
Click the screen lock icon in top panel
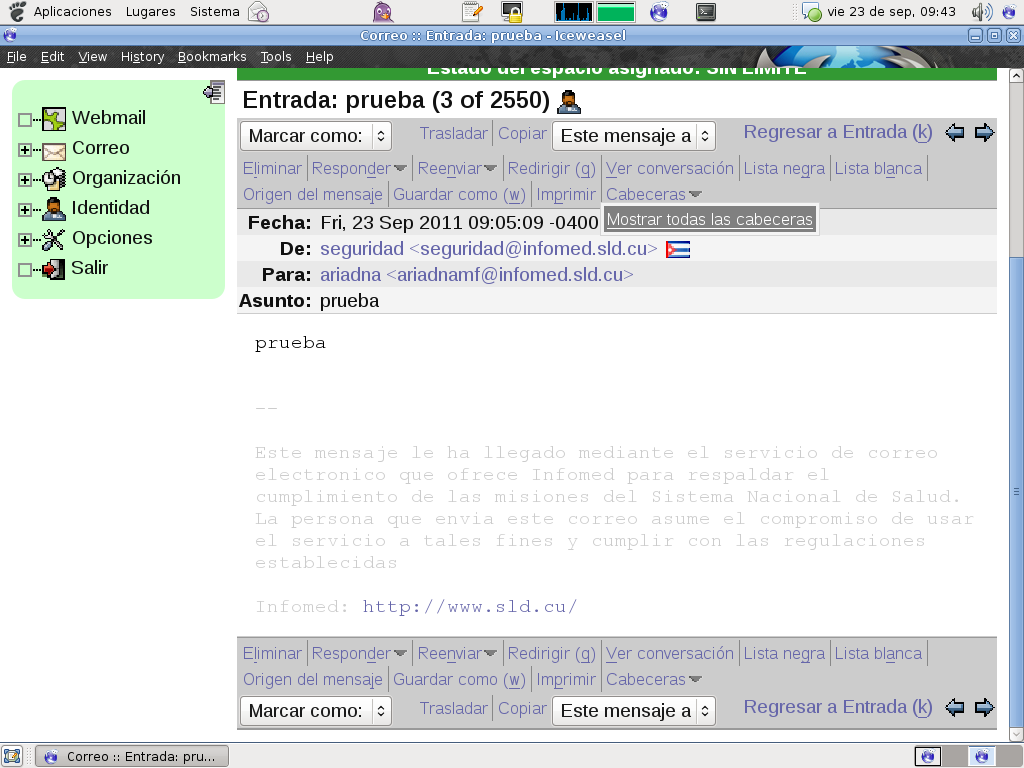pyautogui.click(x=511, y=12)
